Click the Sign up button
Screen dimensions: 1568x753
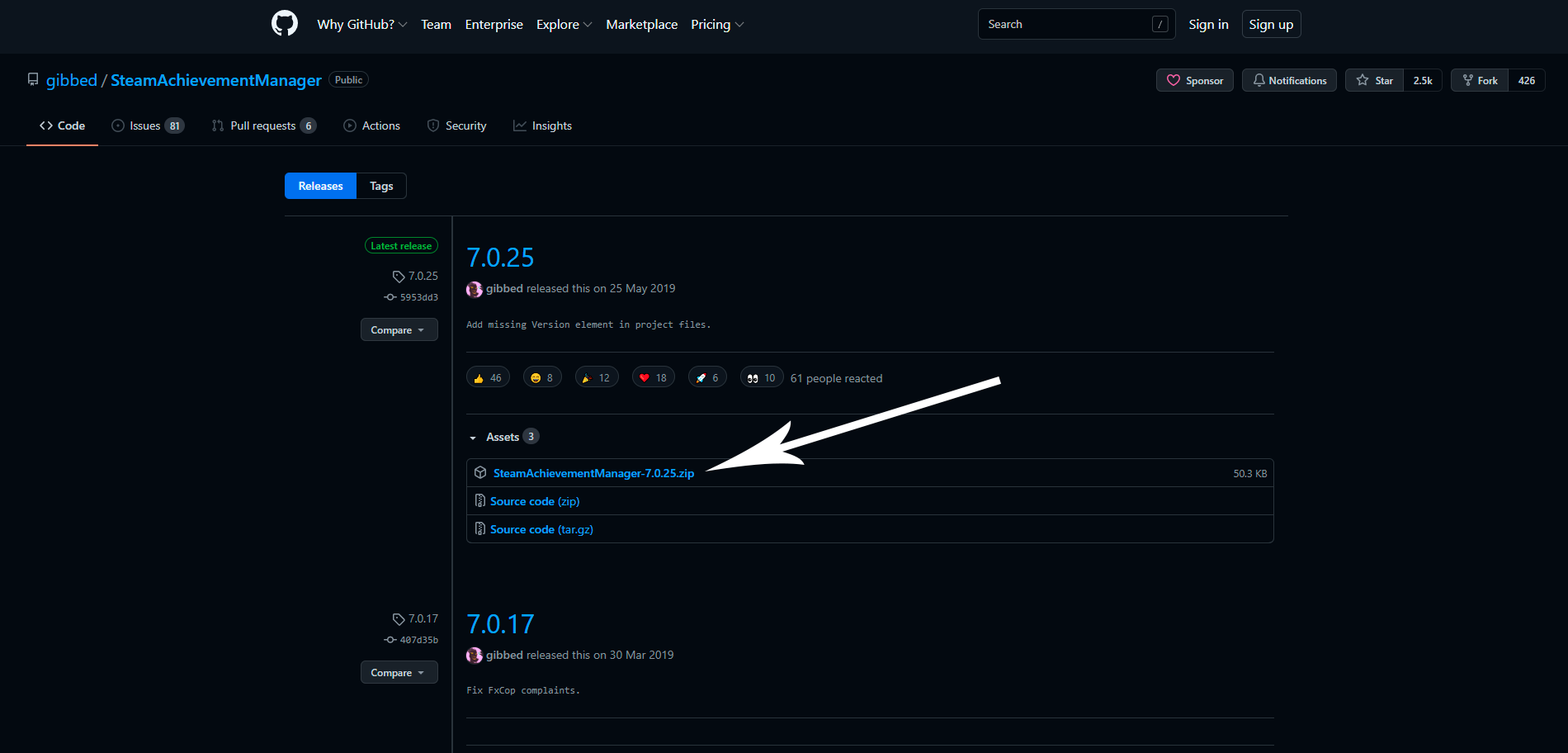pos(1271,25)
